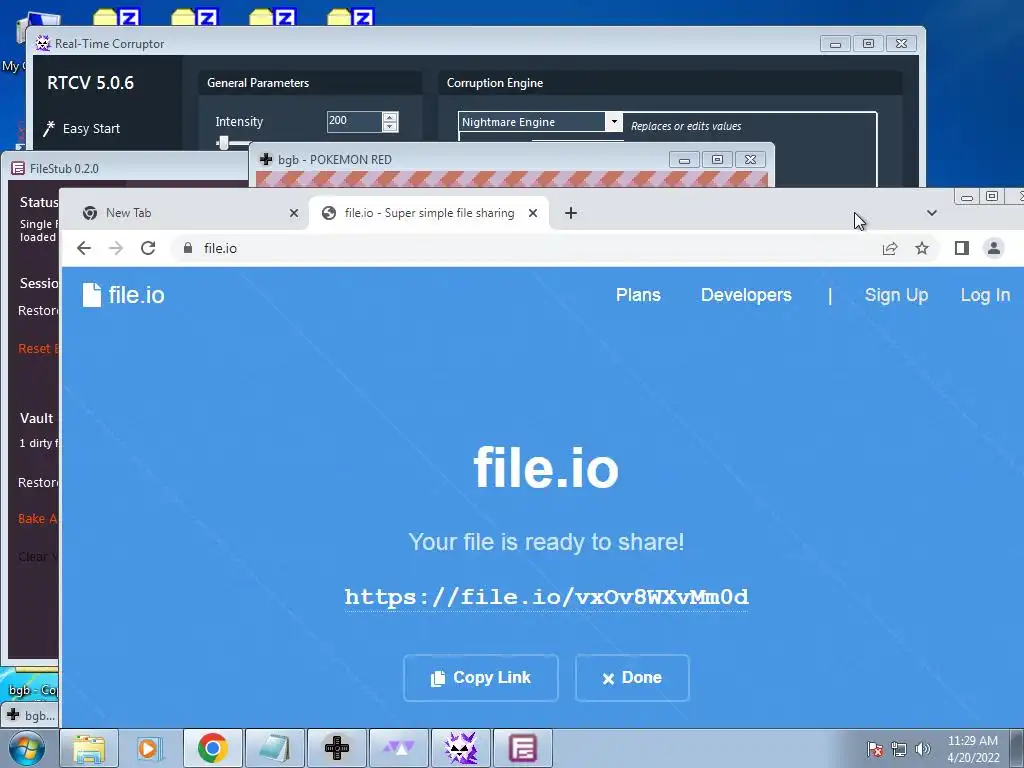1024x768 pixels.
Task: Open Windows Explorer from taskbar
Action: (x=89, y=748)
